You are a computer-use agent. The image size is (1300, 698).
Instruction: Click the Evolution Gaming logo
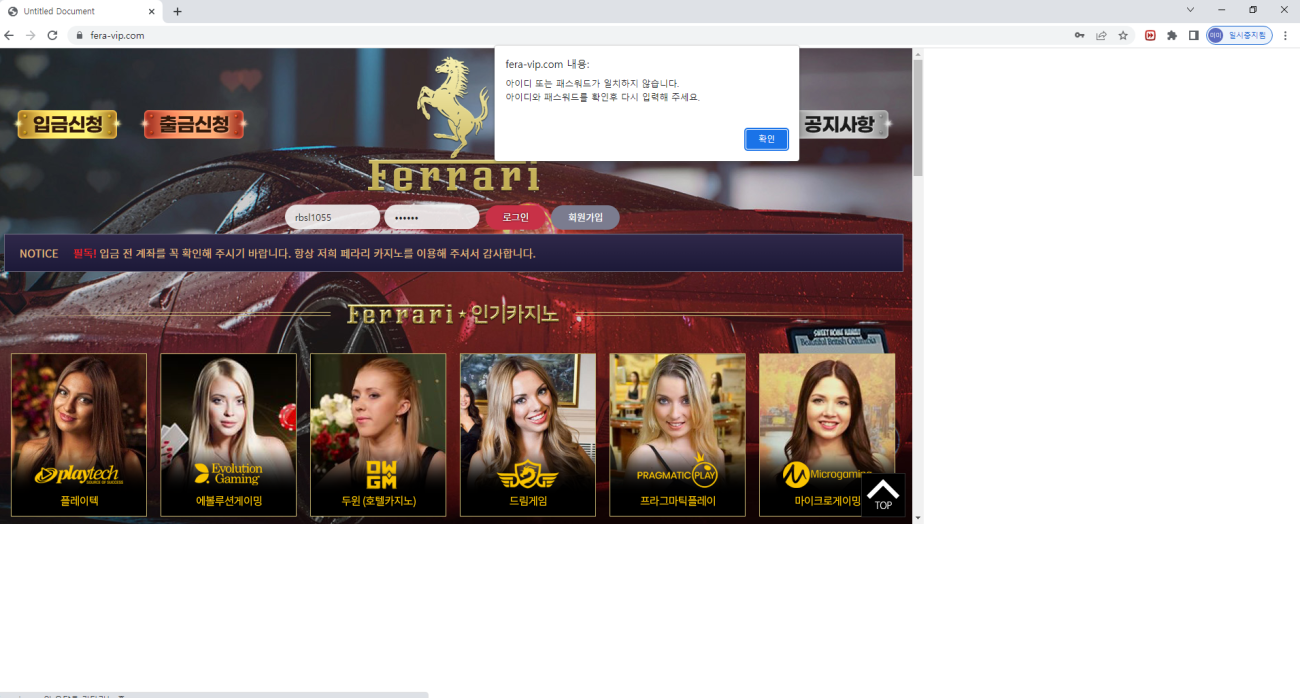tap(228, 473)
